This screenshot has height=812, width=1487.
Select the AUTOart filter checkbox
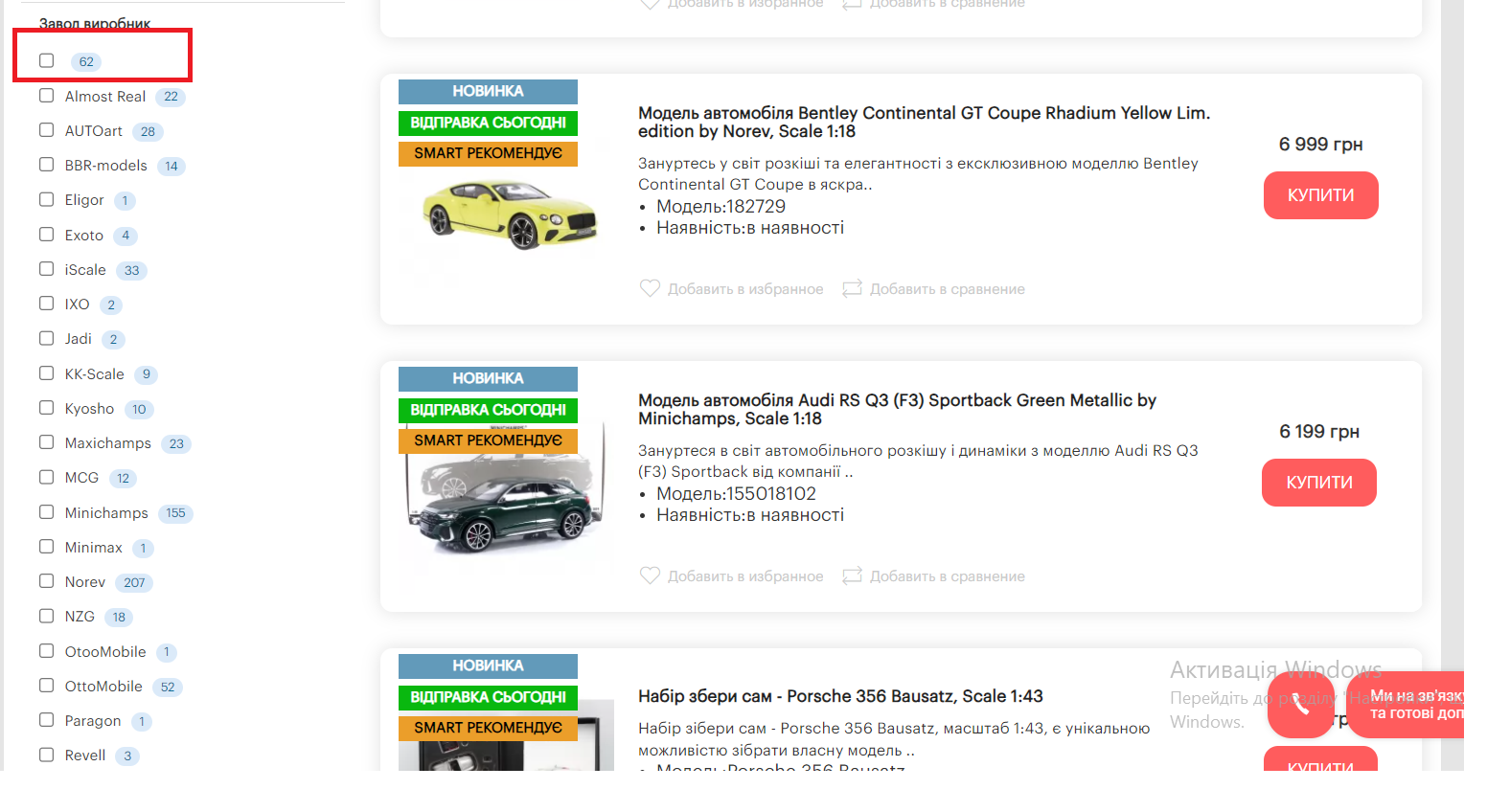[x=46, y=130]
